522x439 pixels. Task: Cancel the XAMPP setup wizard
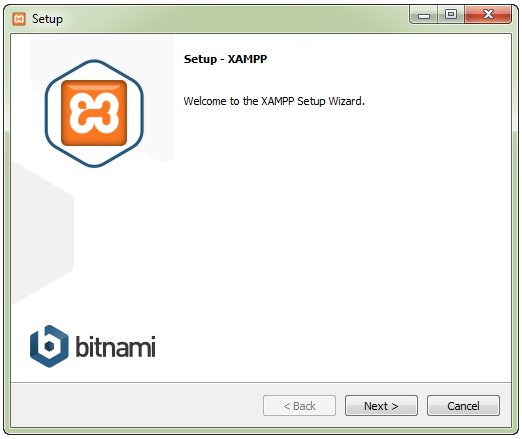pyautogui.click(x=463, y=405)
